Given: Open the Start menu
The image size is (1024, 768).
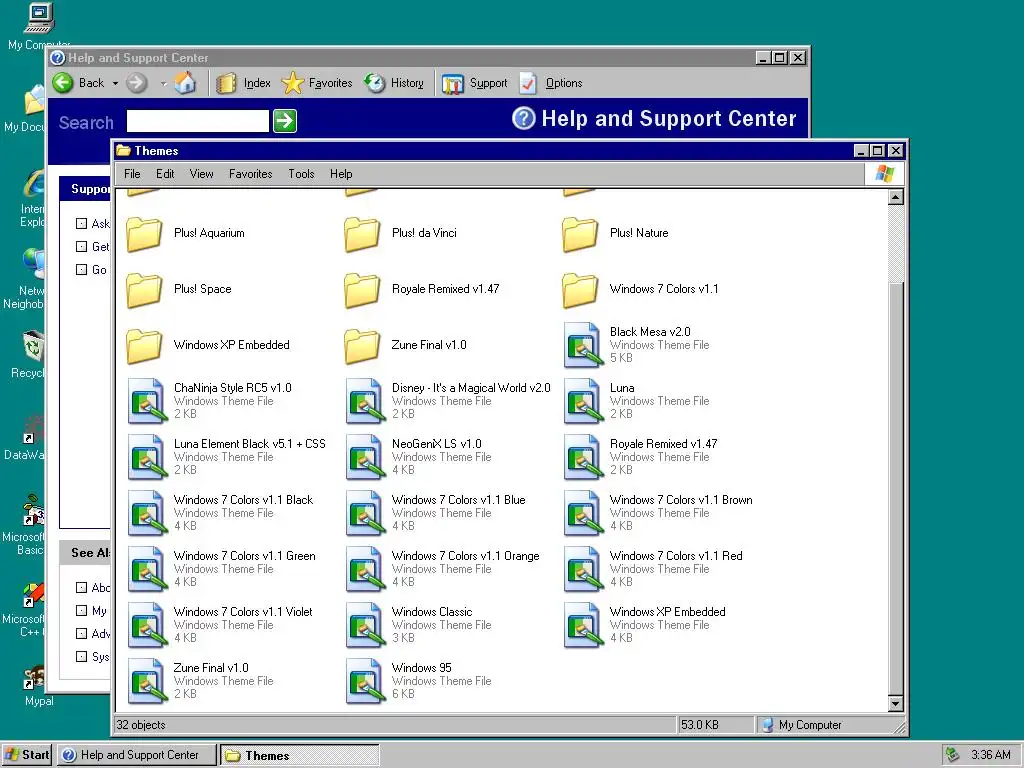Looking at the screenshot, I should click(x=27, y=755).
